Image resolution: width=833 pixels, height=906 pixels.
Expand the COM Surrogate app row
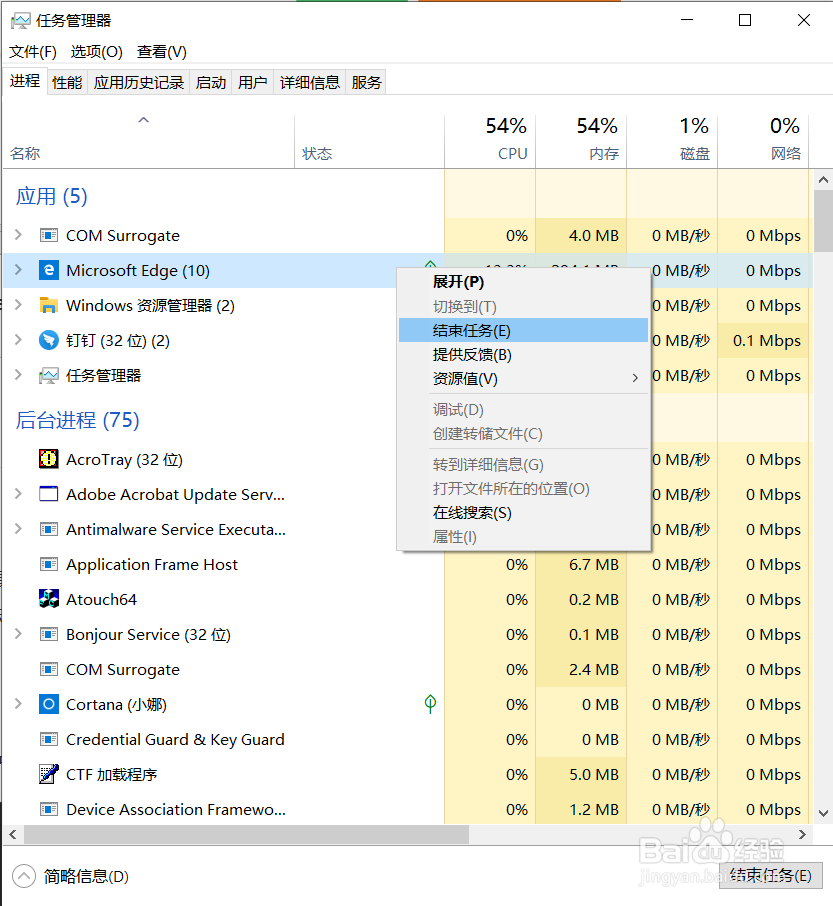click(18, 235)
